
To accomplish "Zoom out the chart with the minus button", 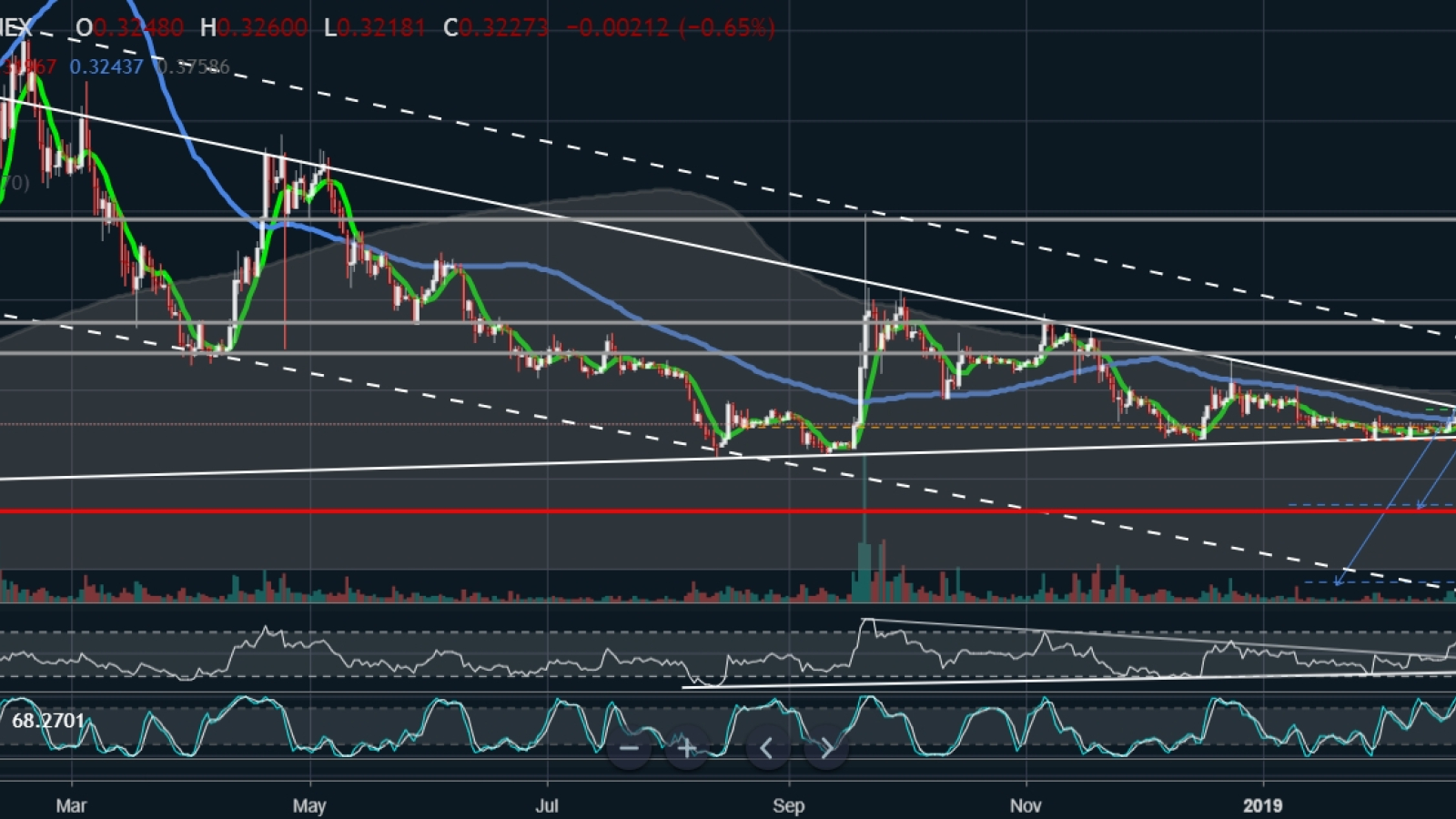I will coord(629,749).
